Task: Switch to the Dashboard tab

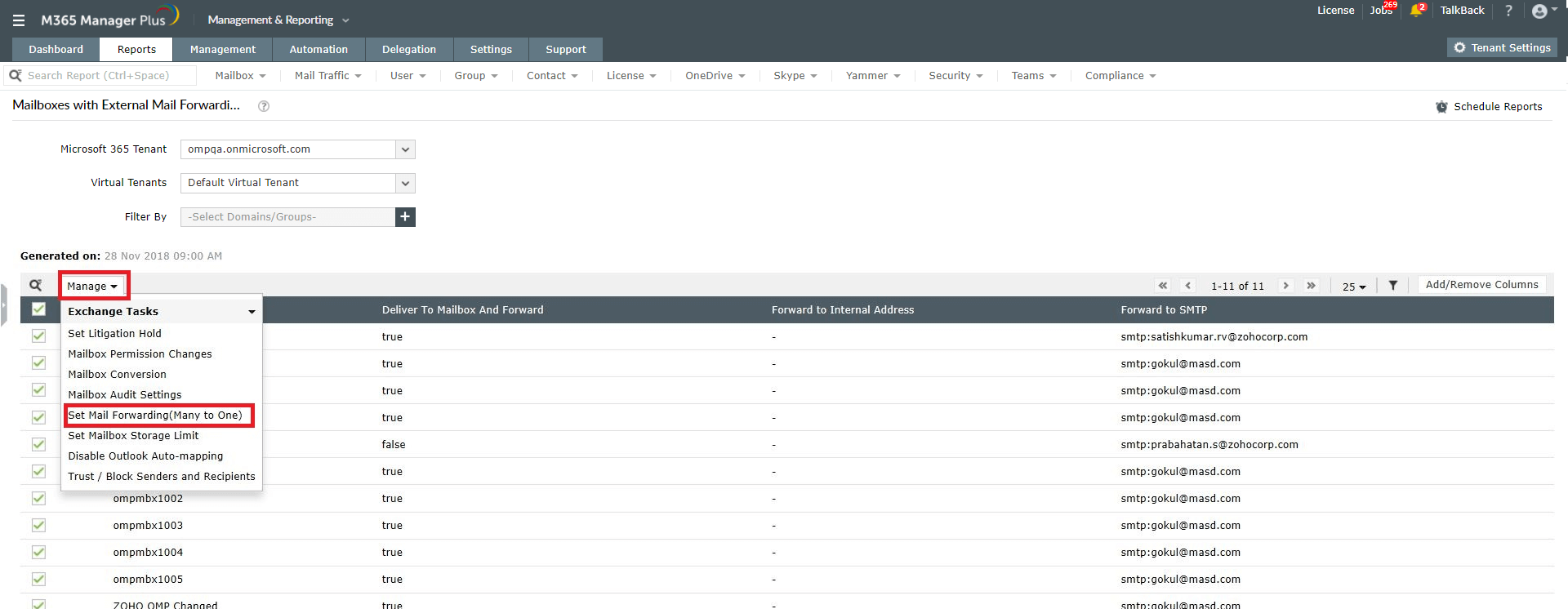Action: (x=56, y=50)
